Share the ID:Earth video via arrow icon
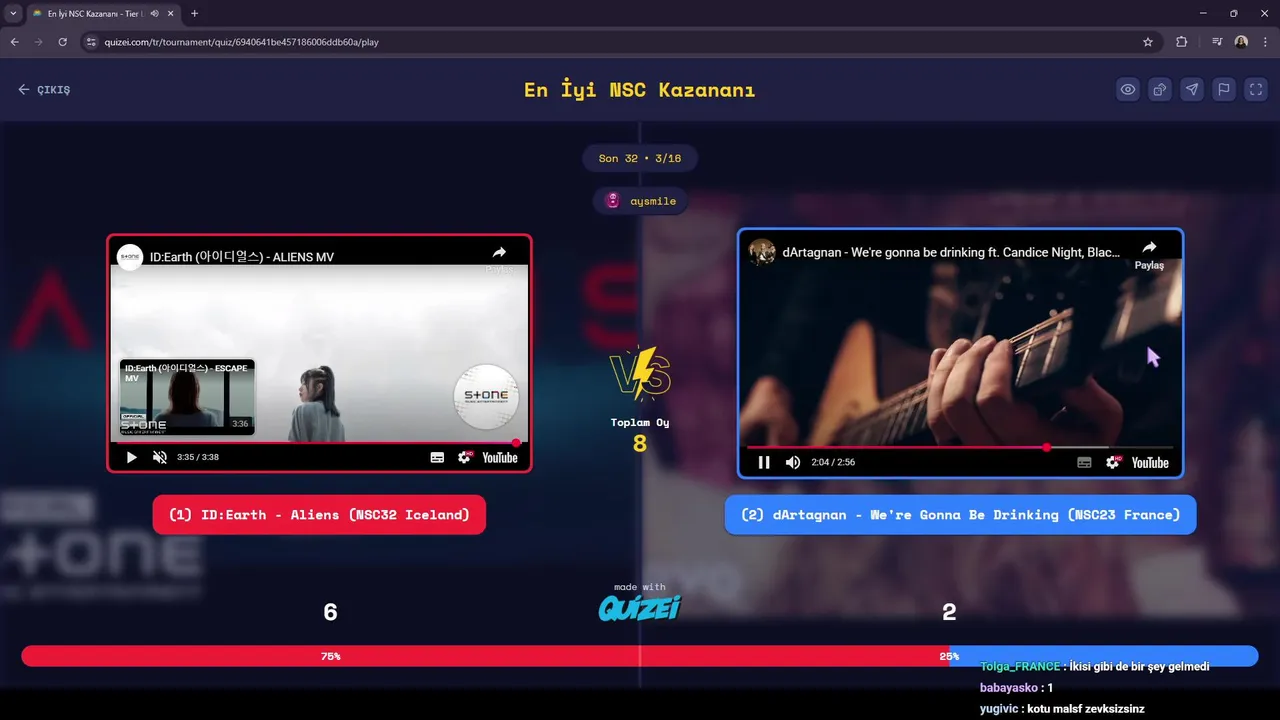This screenshot has width=1280, height=720. click(x=499, y=253)
